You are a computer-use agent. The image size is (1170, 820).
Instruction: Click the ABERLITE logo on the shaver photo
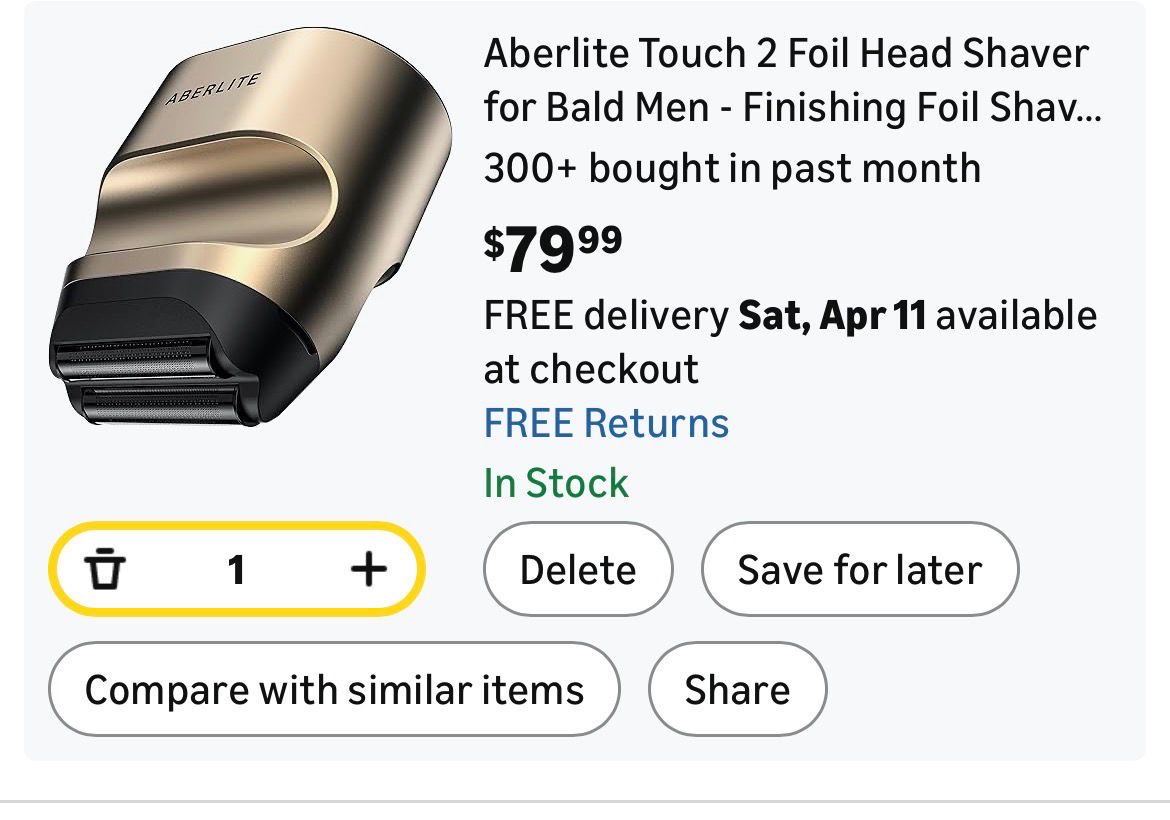click(x=213, y=89)
